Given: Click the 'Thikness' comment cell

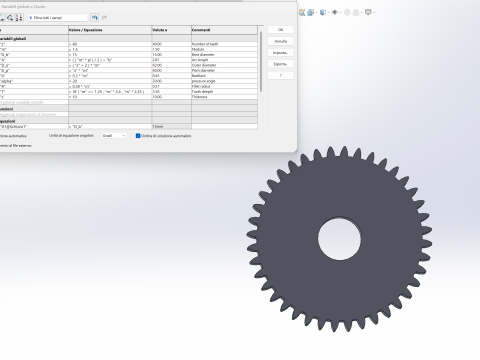Looking at the screenshot, I should 224,97.
